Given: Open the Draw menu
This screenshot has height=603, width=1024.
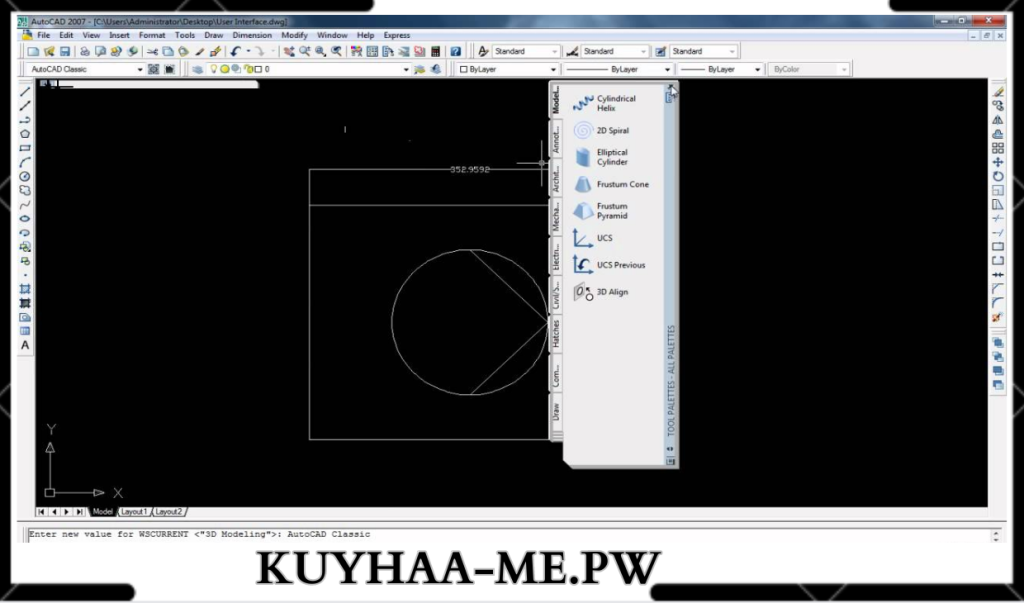Looking at the screenshot, I should pos(214,35).
